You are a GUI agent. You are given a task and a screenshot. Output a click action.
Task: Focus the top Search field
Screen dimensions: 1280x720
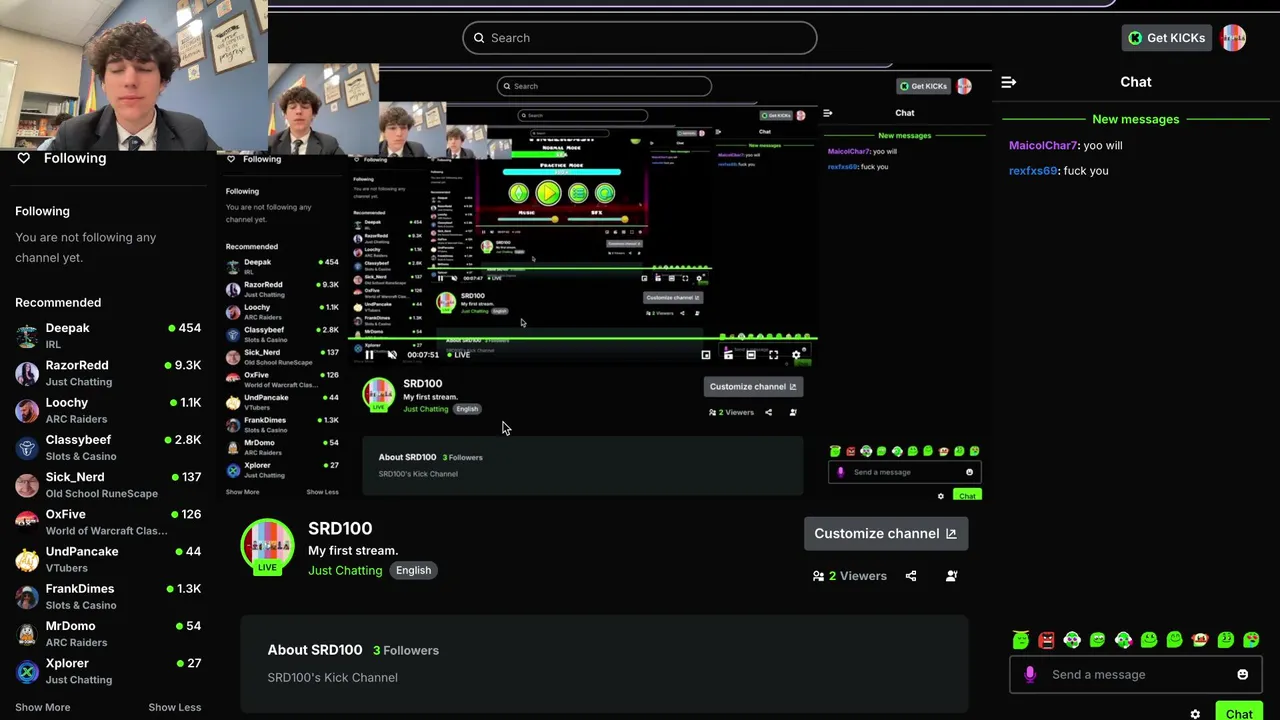(x=640, y=38)
